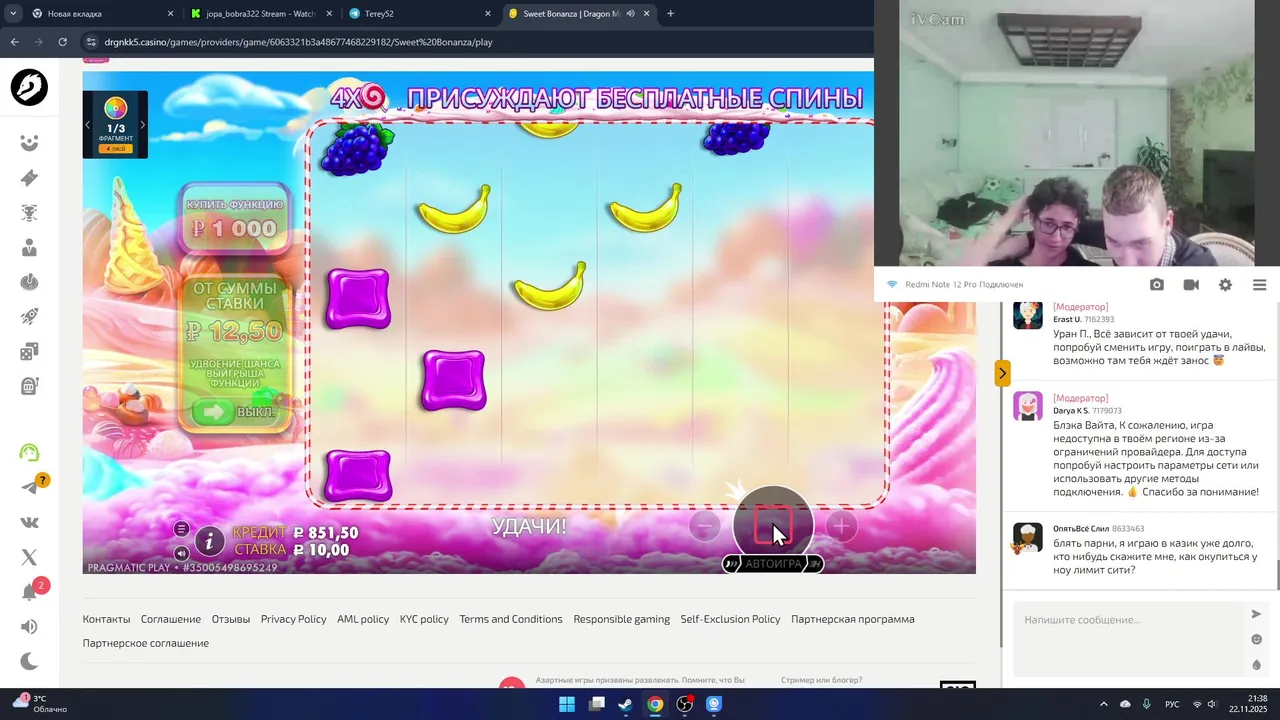Reload the page in the browser
1280x720 pixels.
[x=63, y=42]
